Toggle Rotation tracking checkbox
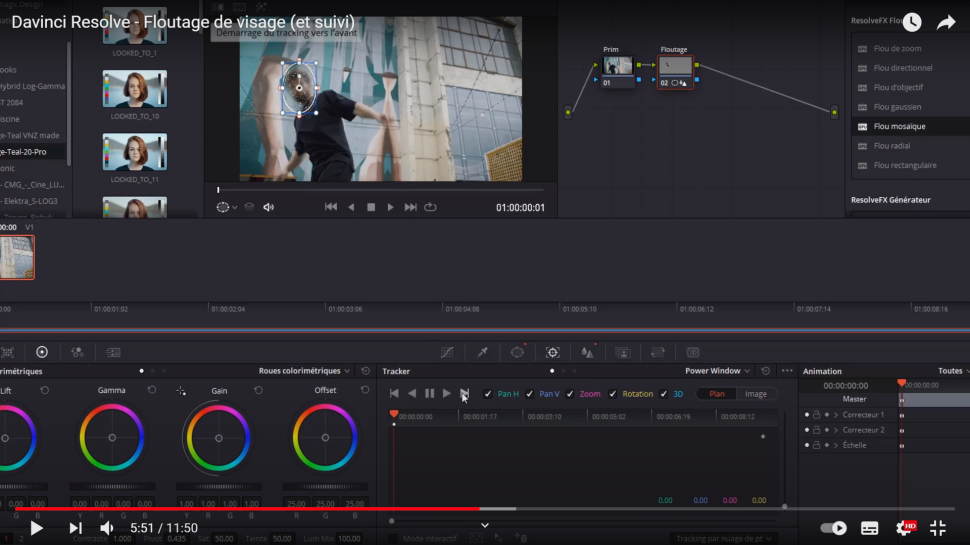 point(612,393)
